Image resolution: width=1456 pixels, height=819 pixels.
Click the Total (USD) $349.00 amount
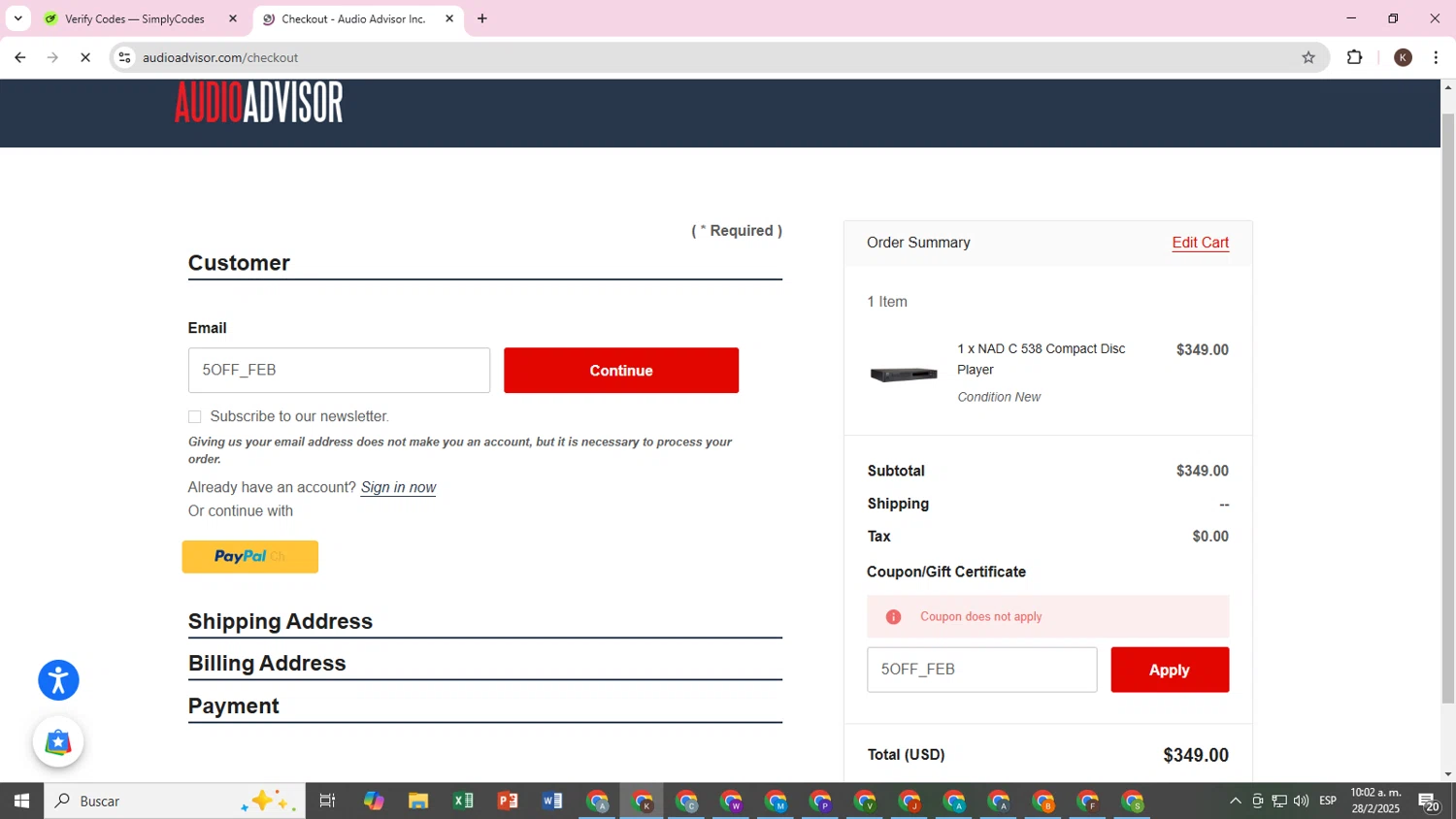coord(1196,755)
